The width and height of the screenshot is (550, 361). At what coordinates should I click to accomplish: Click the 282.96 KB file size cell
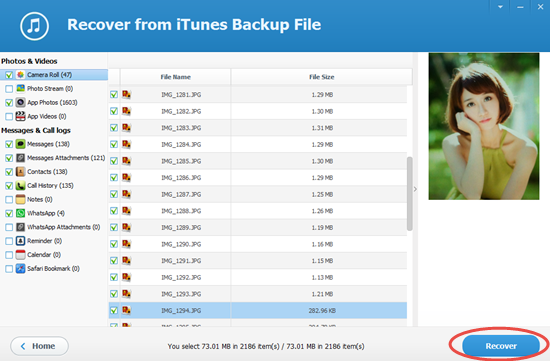tap(322, 310)
